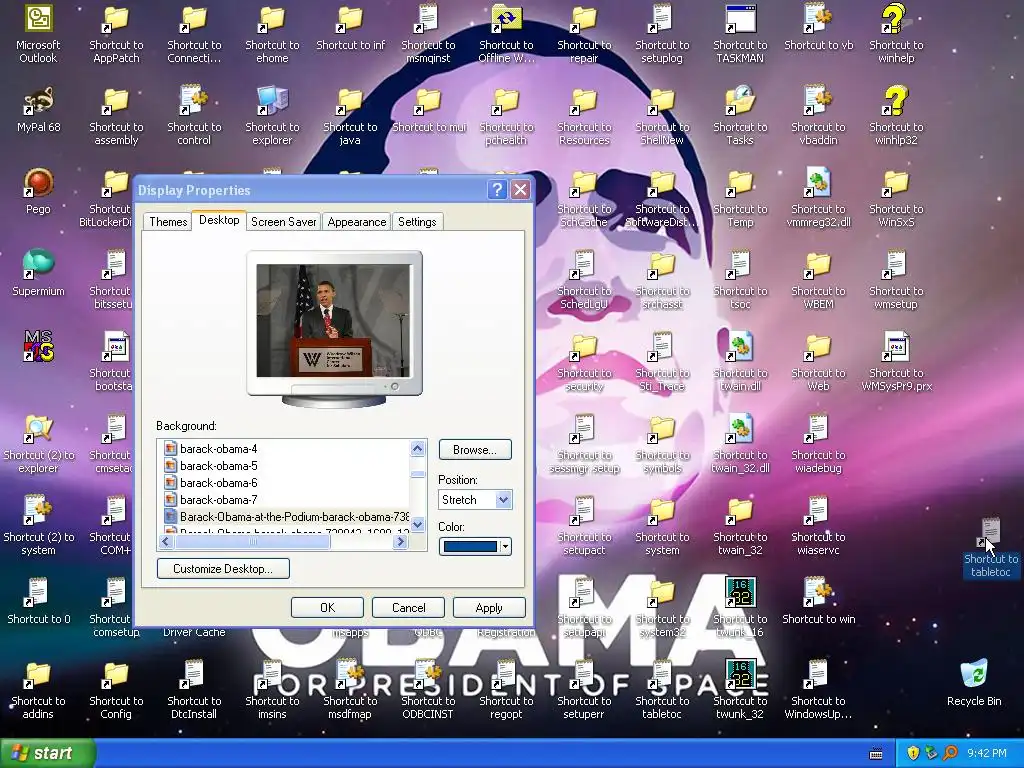Image resolution: width=1024 pixels, height=768 pixels.
Task: Click the blue color swatch
Action: [470, 547]
